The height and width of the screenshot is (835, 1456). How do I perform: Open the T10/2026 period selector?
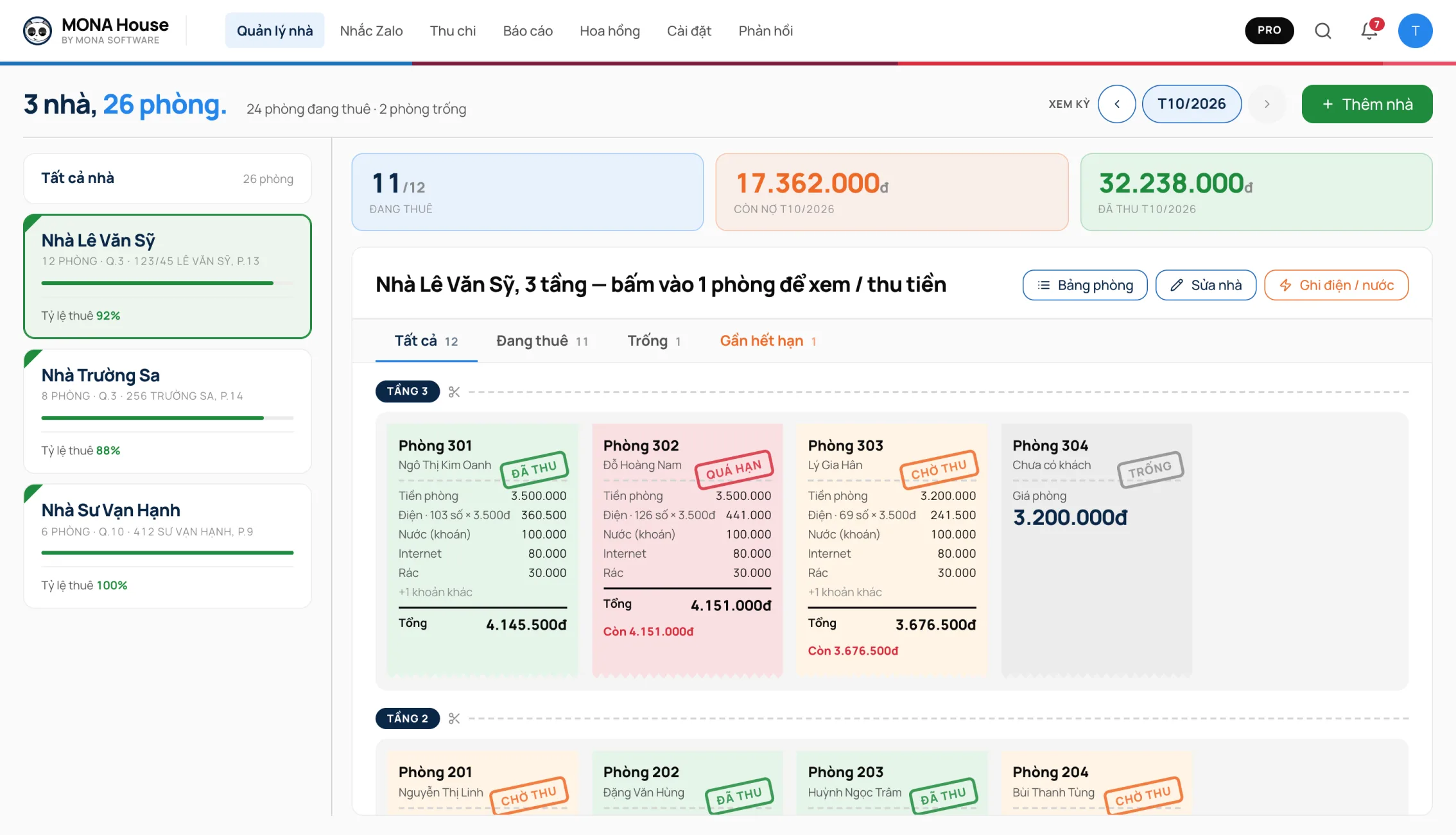point(1192,104)
